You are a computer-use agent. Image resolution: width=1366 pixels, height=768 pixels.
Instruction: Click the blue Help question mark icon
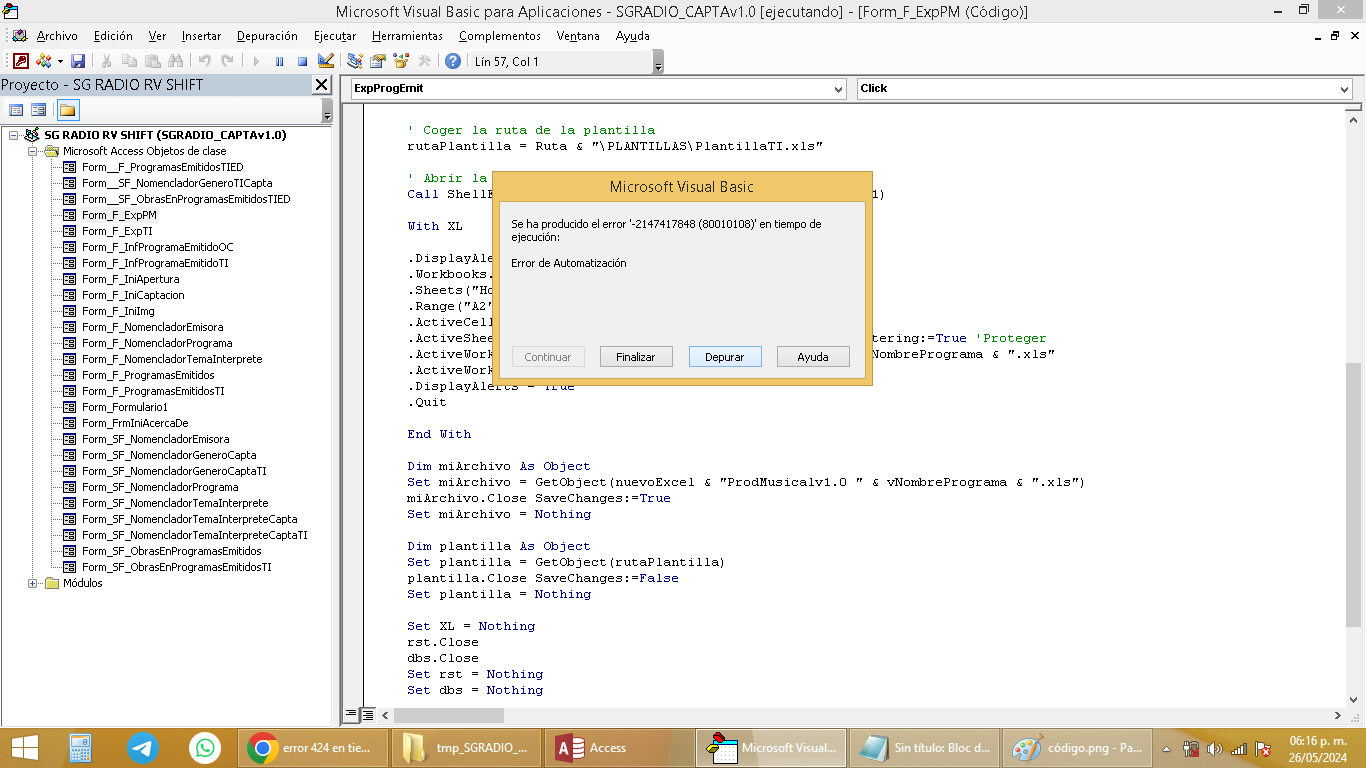[453, 61]
